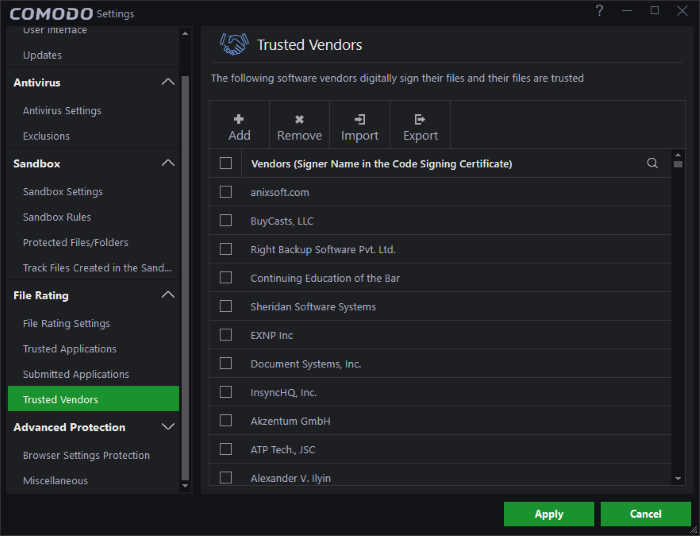This screenshot has height=536, width=700.
Task: Expand the Advanced Protection section
Action: pyautogui.click(x=168, y=427)
